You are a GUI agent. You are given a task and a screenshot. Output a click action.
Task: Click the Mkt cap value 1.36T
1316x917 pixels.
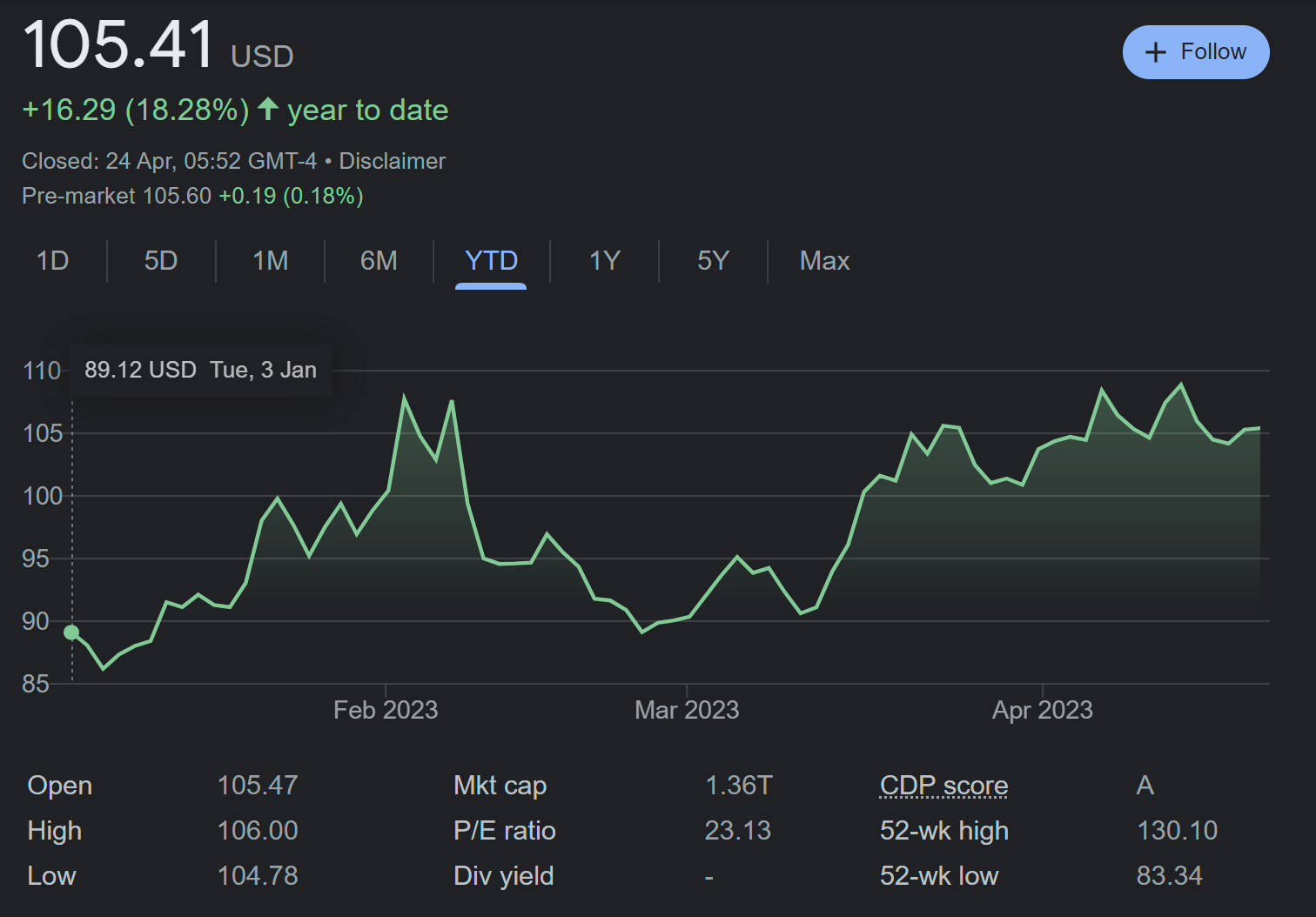point(738,786)
